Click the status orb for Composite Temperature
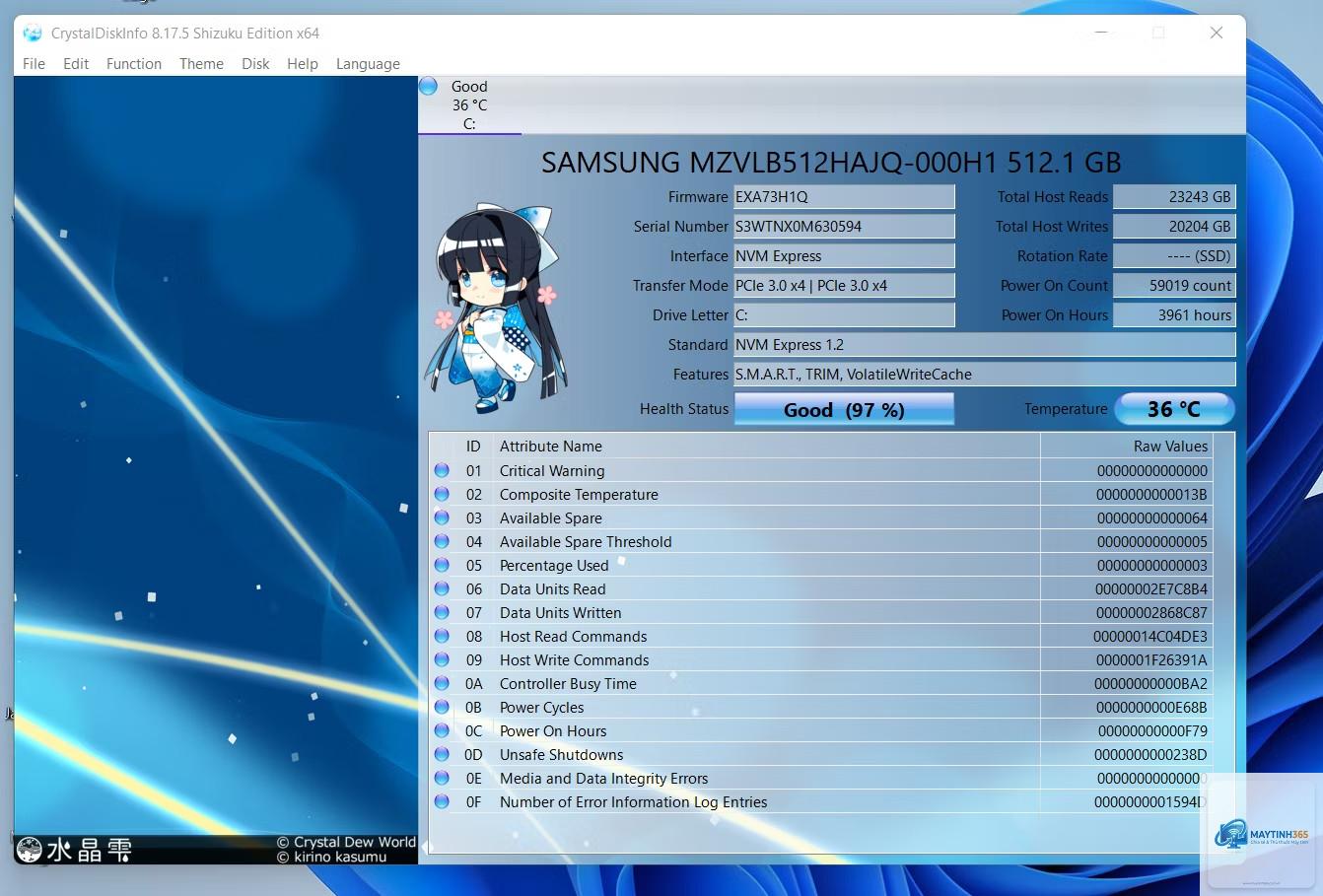 (442, 495)
